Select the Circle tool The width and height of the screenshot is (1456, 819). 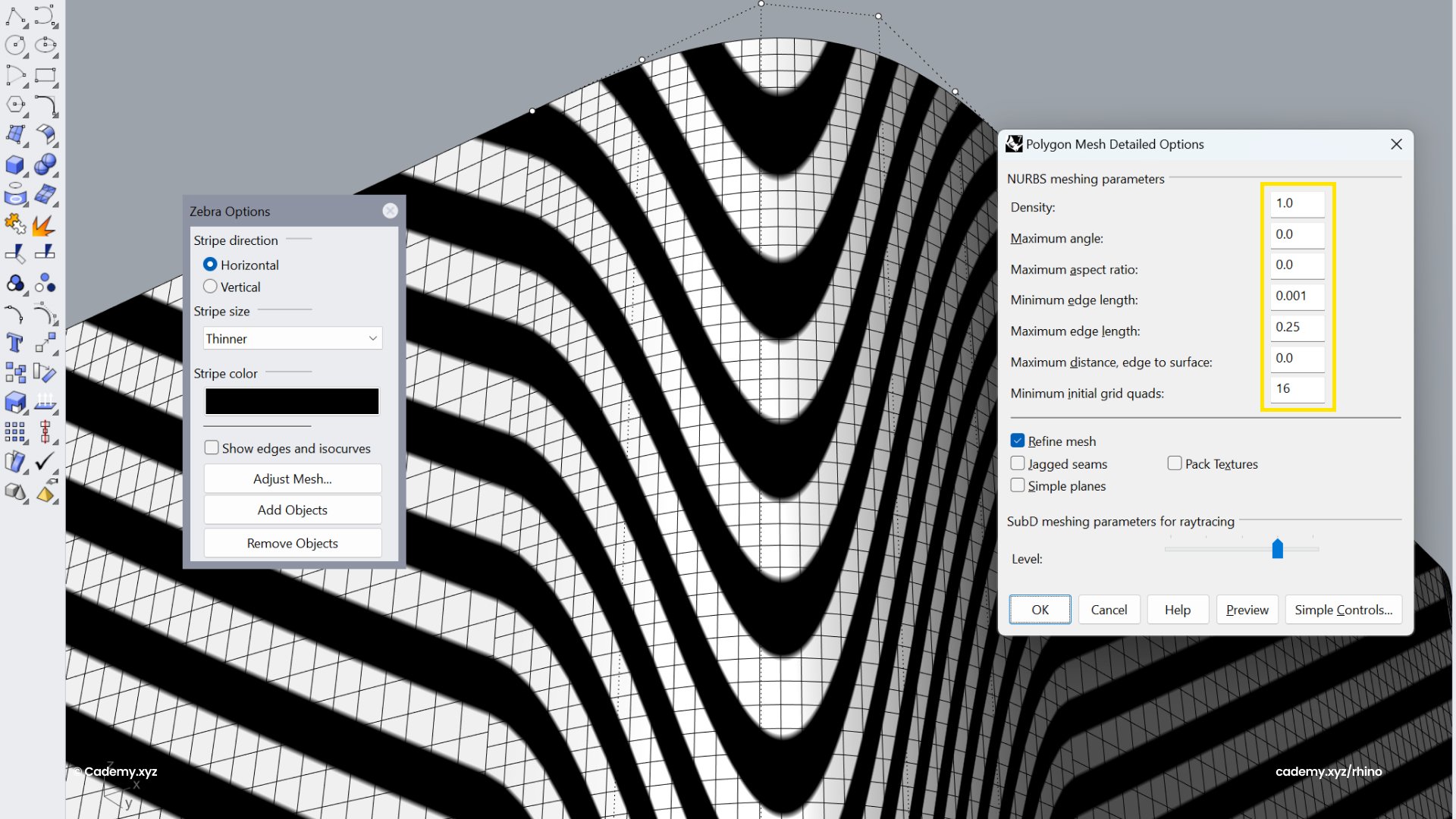coord(15,45)
